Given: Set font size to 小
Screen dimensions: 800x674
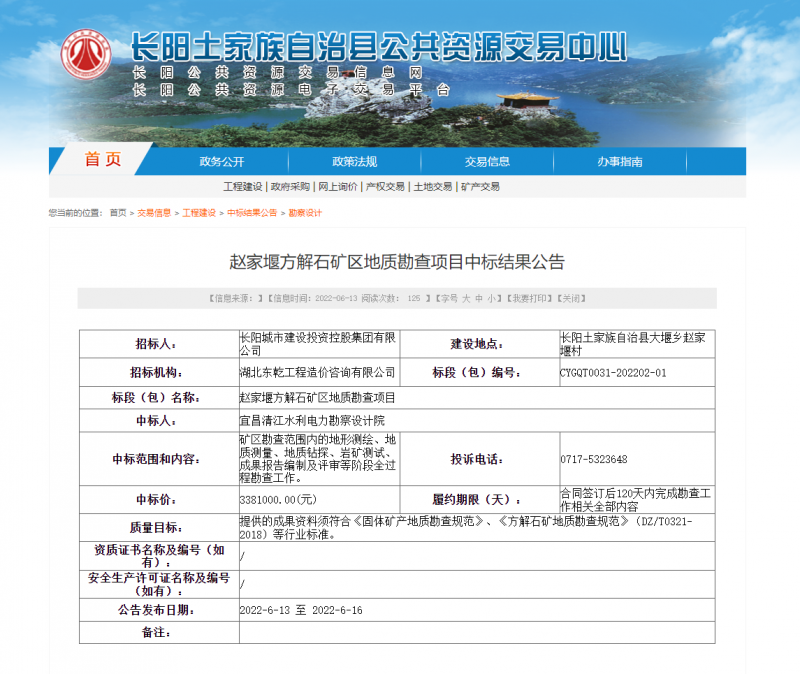Looking at the screenshot, I should [x=491, y=298].
